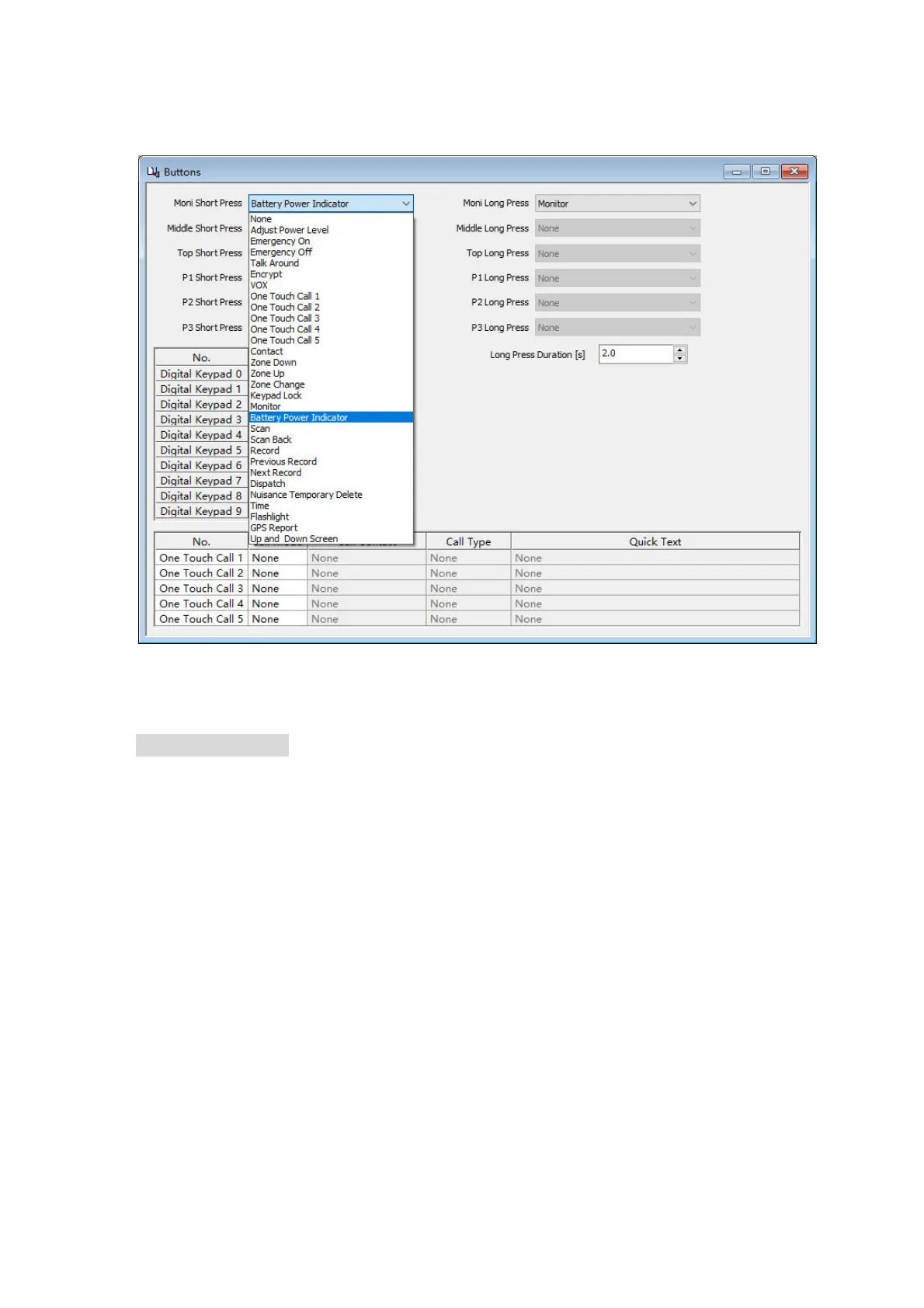924x1308 pixels.
Task: Select Next Record option
Action: 331,472
